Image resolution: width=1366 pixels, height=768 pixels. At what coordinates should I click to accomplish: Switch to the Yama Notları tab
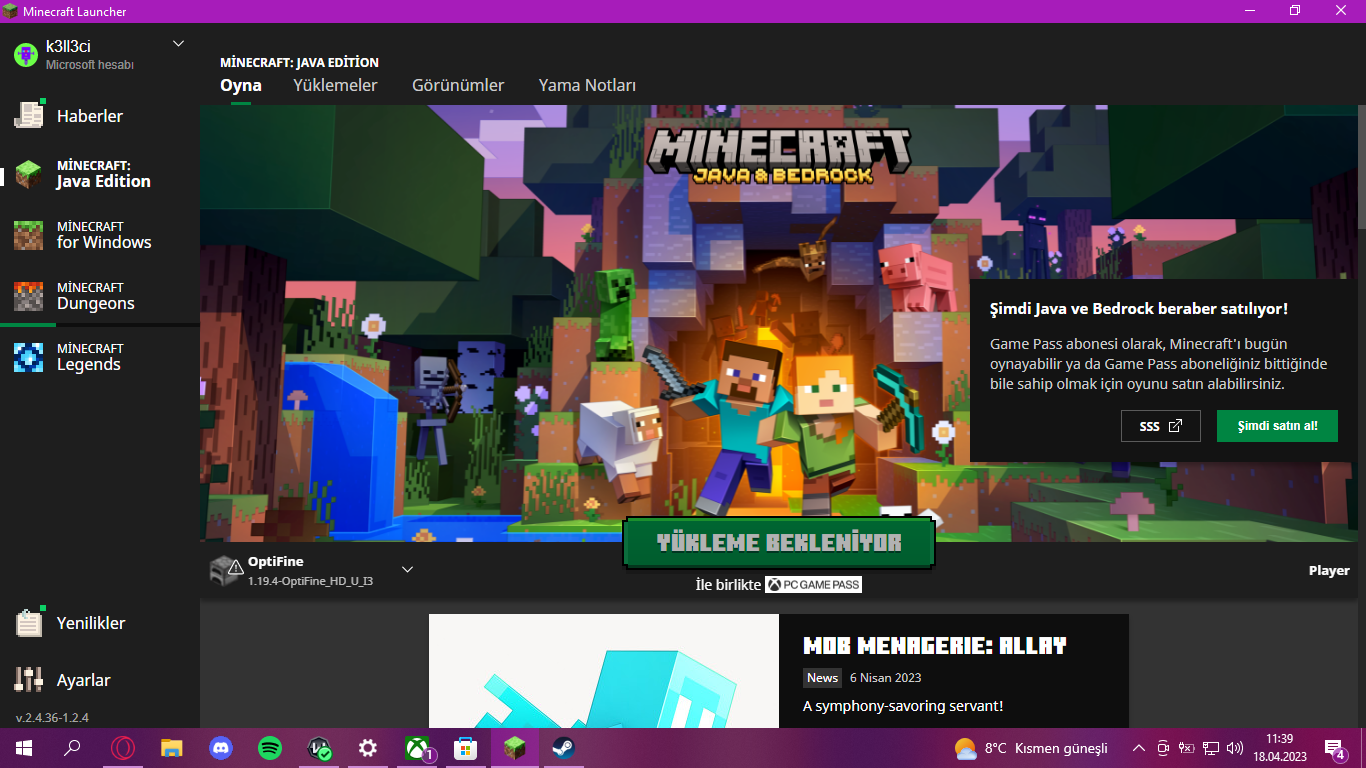click(587, 86)
